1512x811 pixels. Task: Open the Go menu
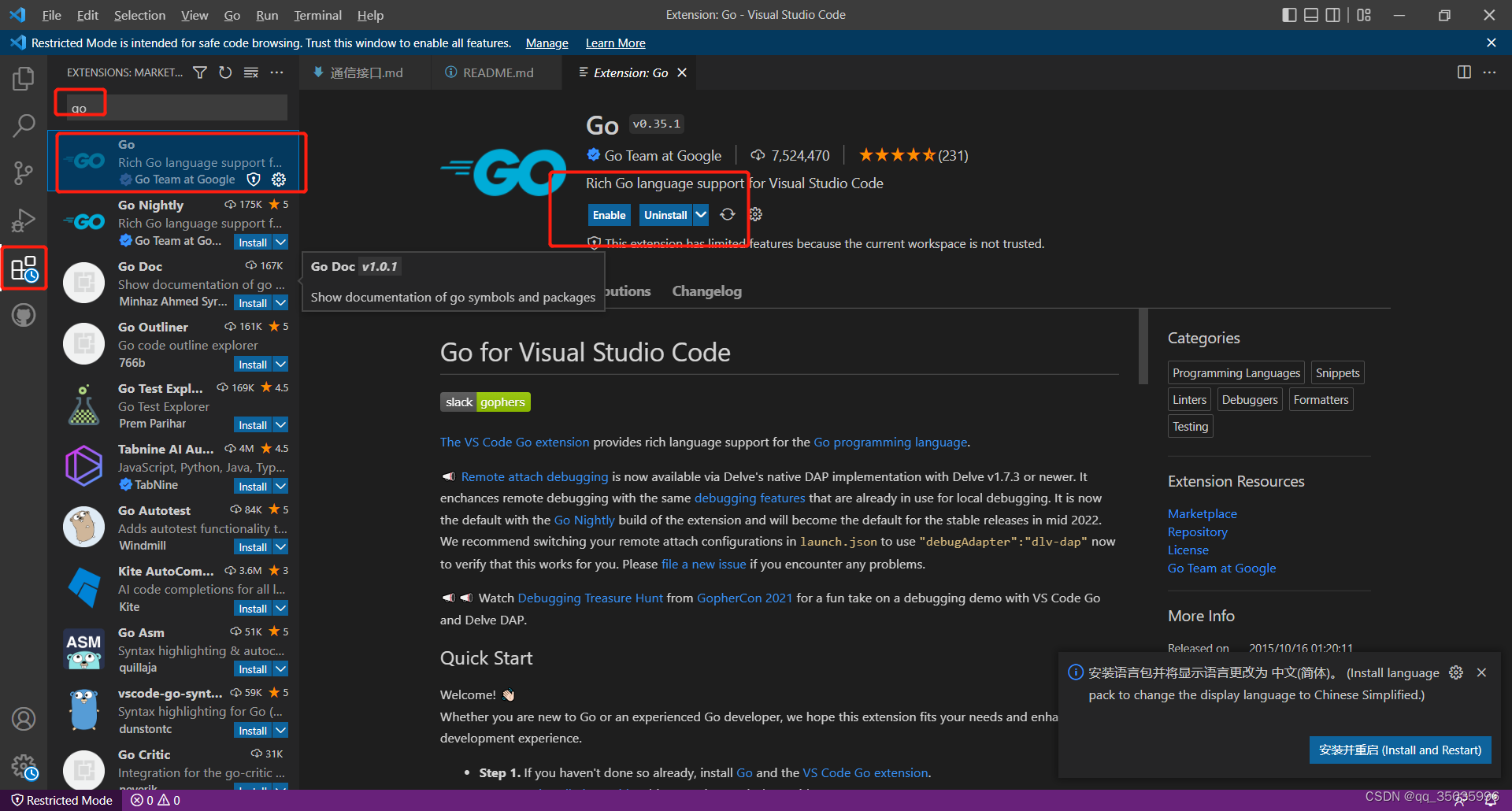tap(232, 15)
